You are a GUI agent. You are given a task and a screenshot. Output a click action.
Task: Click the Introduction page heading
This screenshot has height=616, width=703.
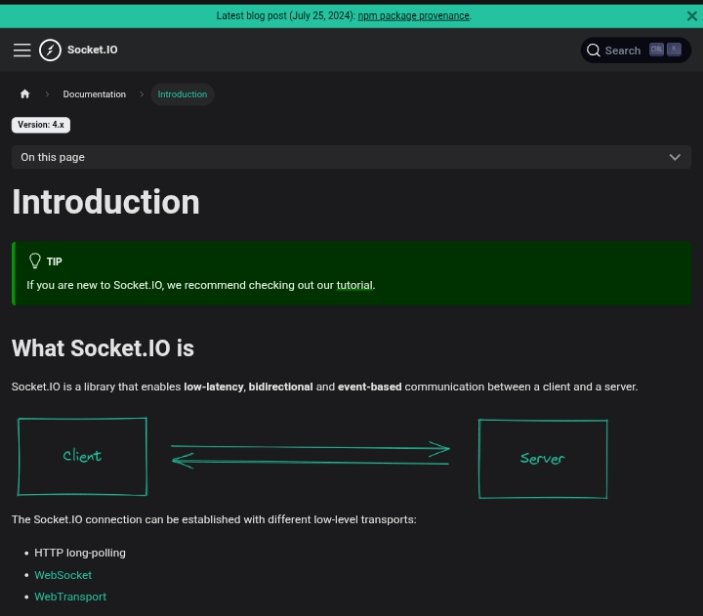[x=106, y=202]
